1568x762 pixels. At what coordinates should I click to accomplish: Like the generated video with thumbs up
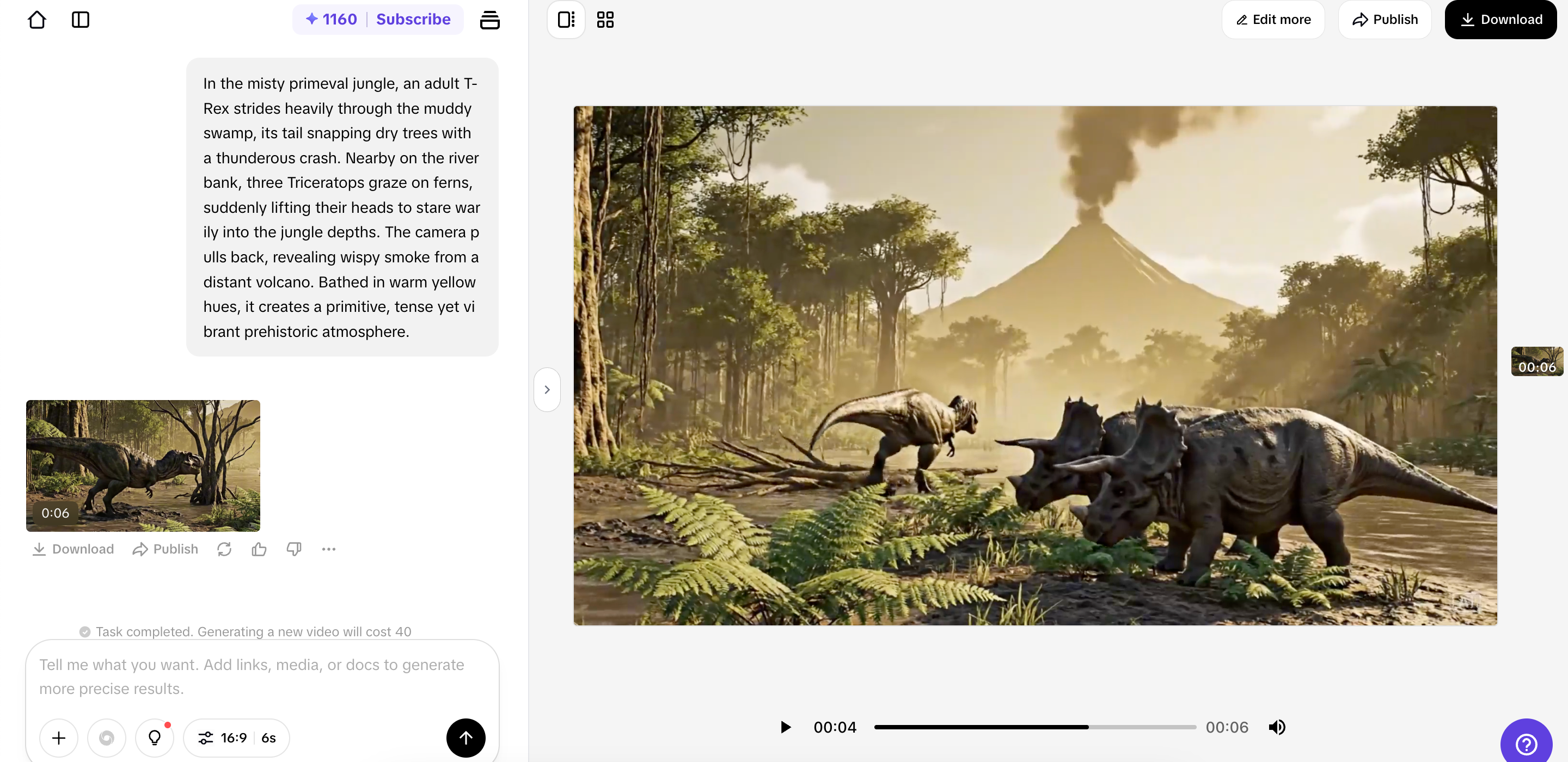(x=259, y=549)
